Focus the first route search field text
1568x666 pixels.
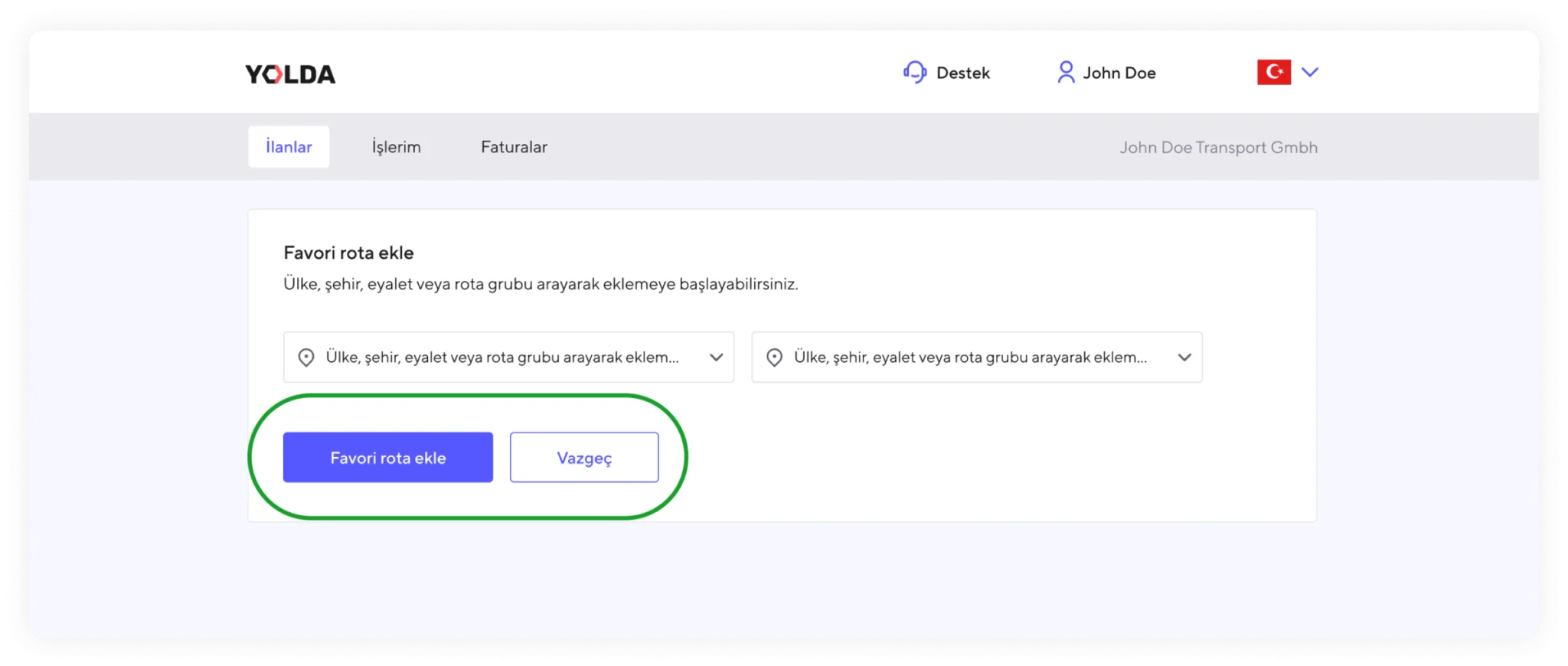[502, 357]
